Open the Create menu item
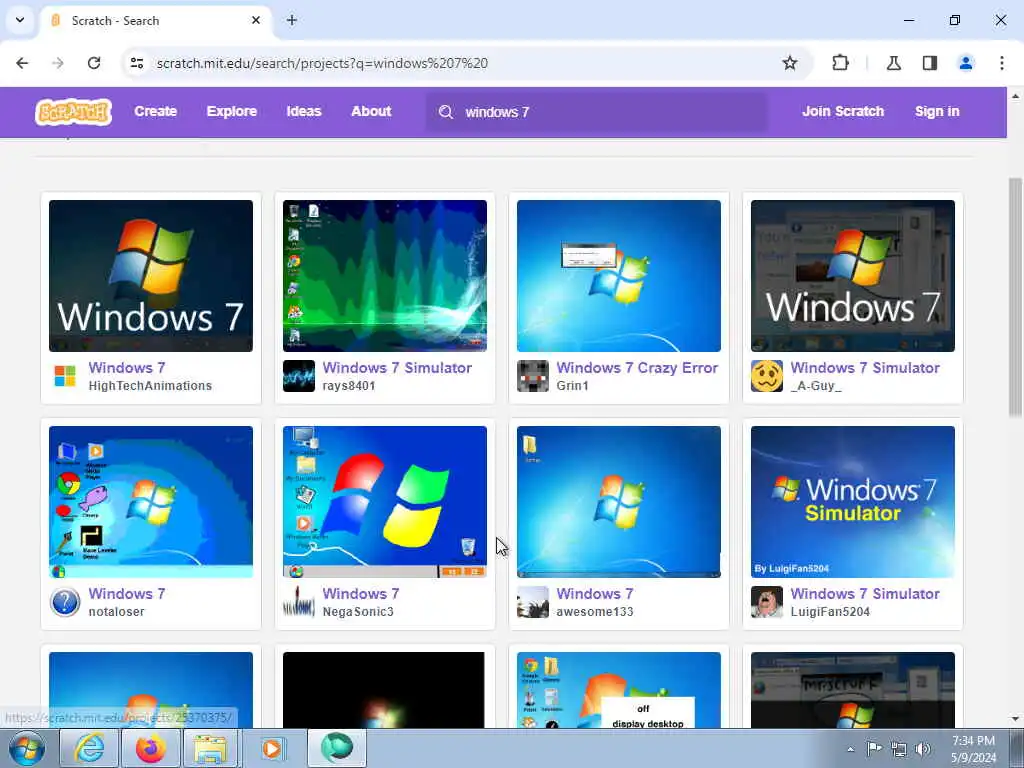 [155, 112]
